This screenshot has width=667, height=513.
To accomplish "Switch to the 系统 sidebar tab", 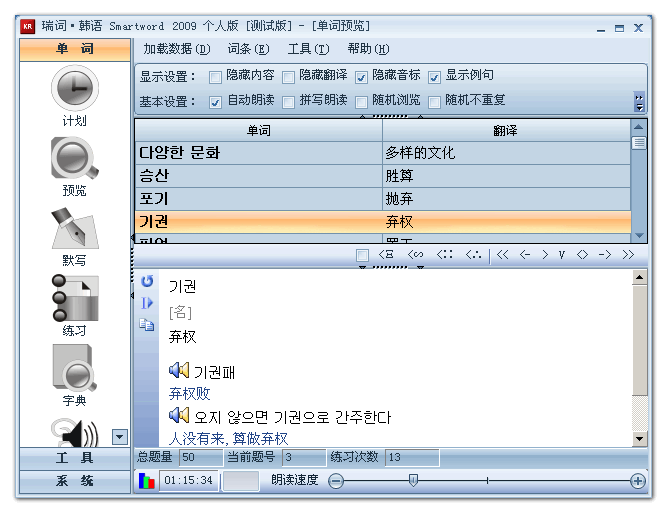I will click(75, 481).
